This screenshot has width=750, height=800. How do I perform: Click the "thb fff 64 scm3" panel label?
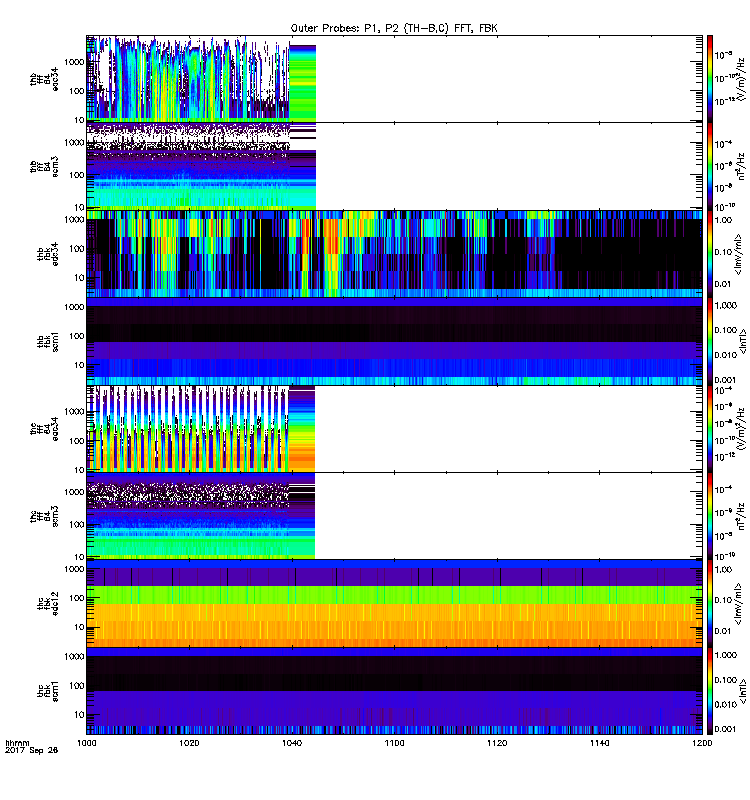pyautogui.click(x=44, y=166)
